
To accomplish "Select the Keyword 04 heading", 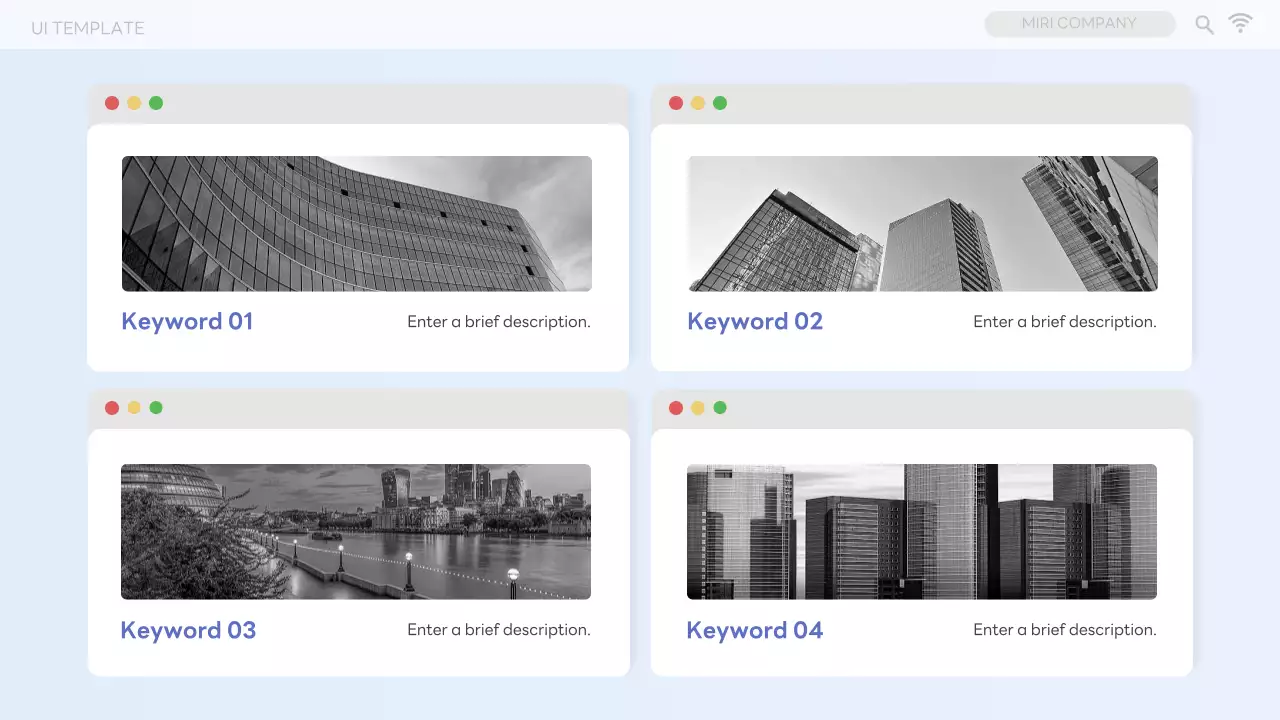I will coord(755,630).
